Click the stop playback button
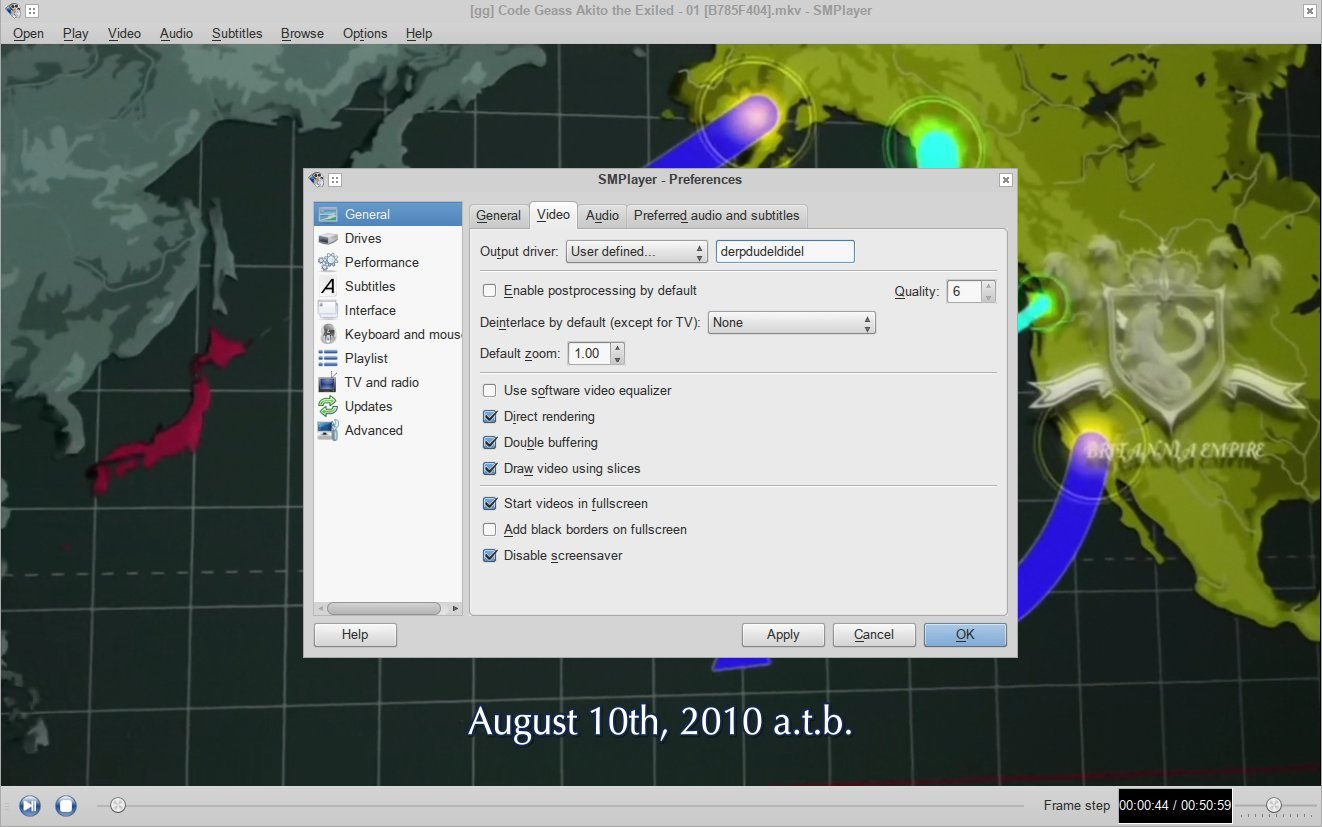Screen dimensions: 1322x827 point(66,805)
